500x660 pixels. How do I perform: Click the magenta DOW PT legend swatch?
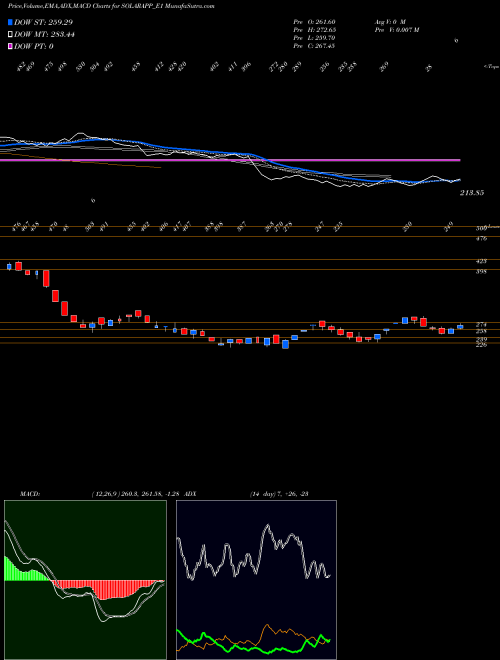pyautogui.click(x=10, y=46)
